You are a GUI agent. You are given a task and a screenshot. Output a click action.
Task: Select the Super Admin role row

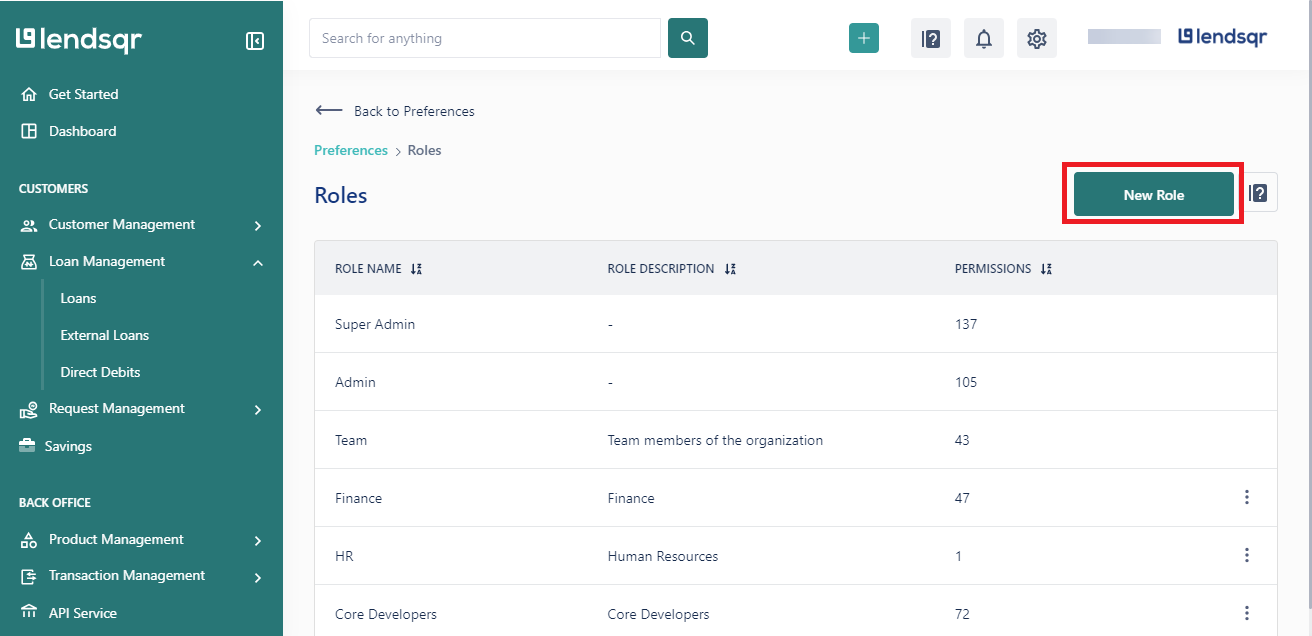coord(796,324)
